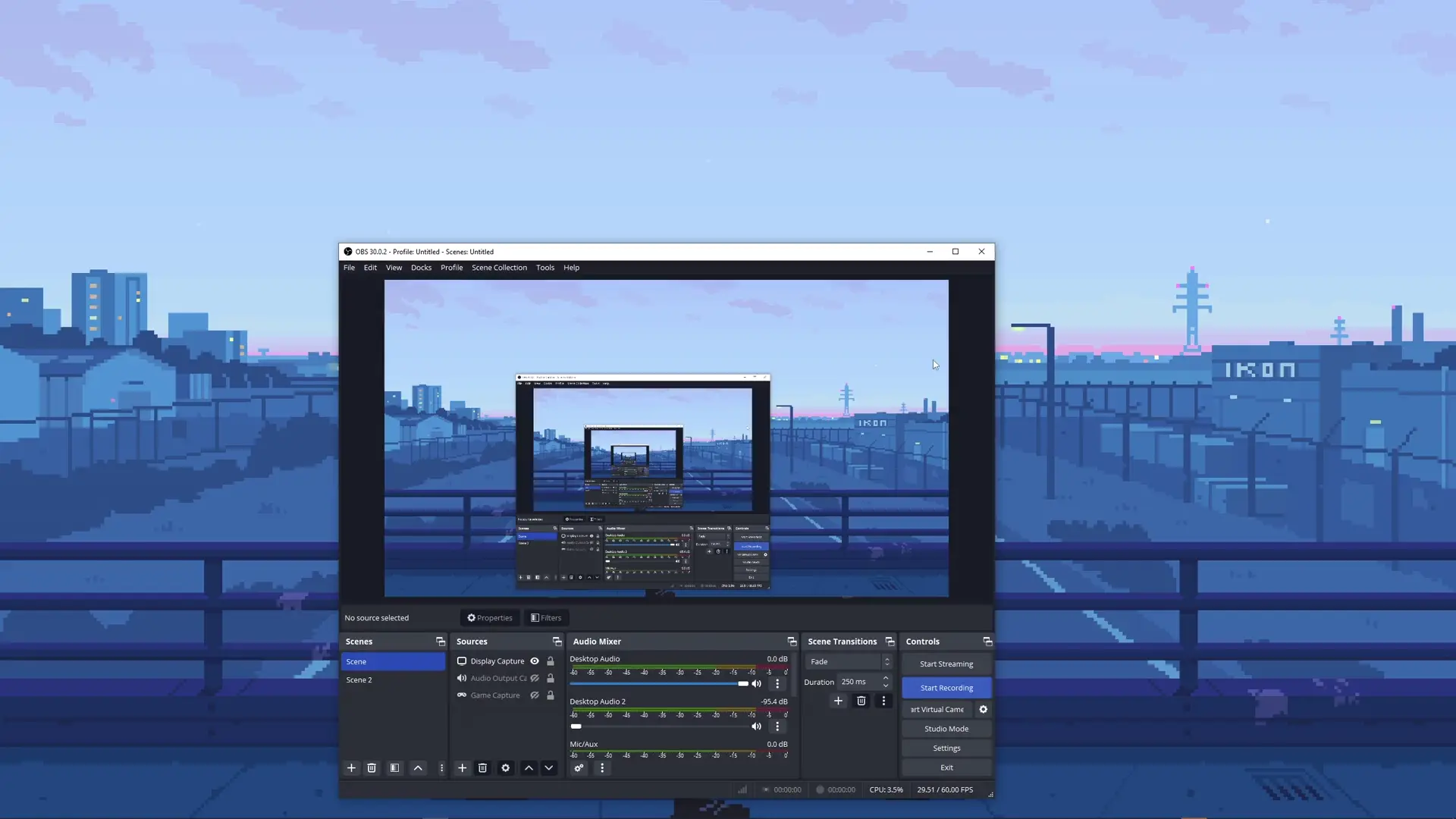Click the Desktop Audio volume slider handle

point(743,684)
